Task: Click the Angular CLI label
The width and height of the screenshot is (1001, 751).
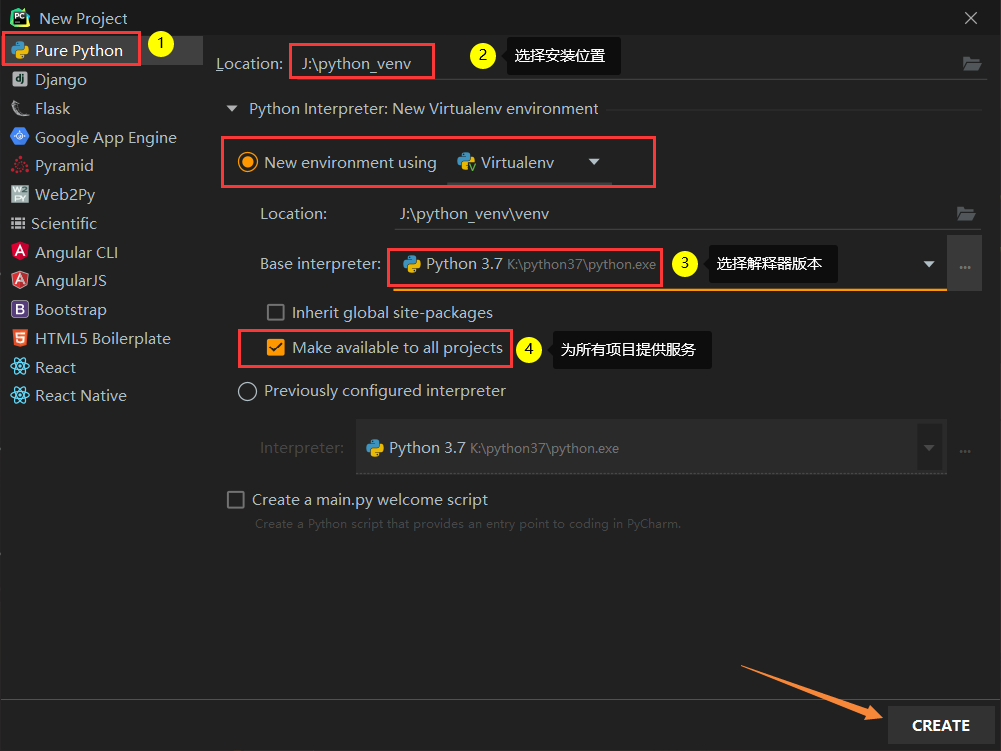Action: (77, 253)
